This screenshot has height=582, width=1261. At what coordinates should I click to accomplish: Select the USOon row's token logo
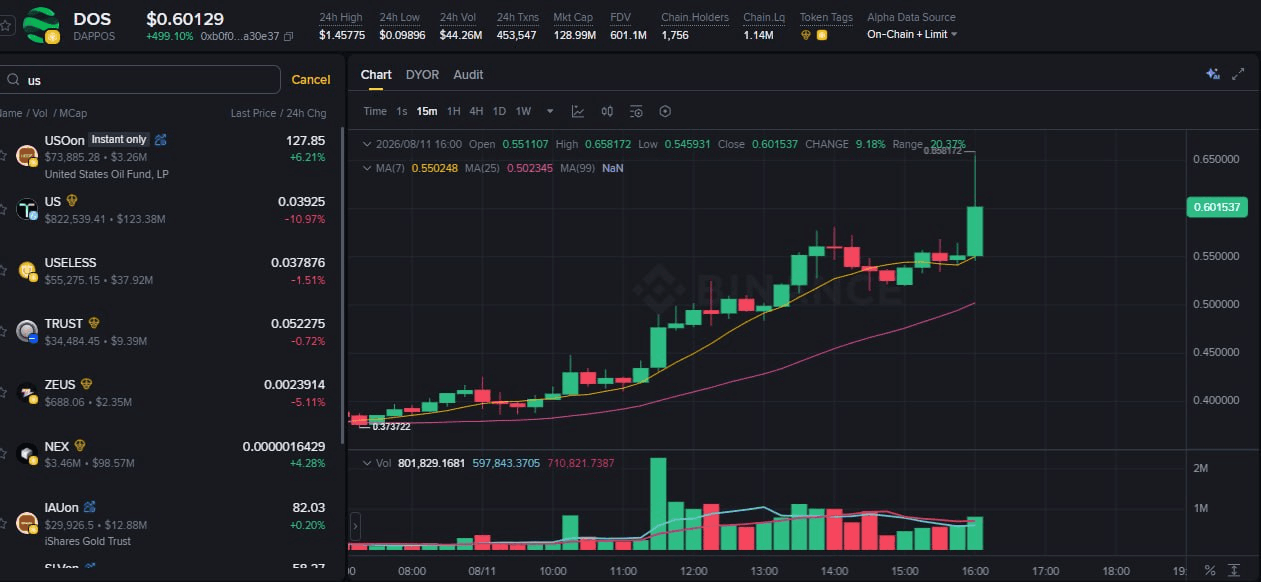[x=27, y=157]
